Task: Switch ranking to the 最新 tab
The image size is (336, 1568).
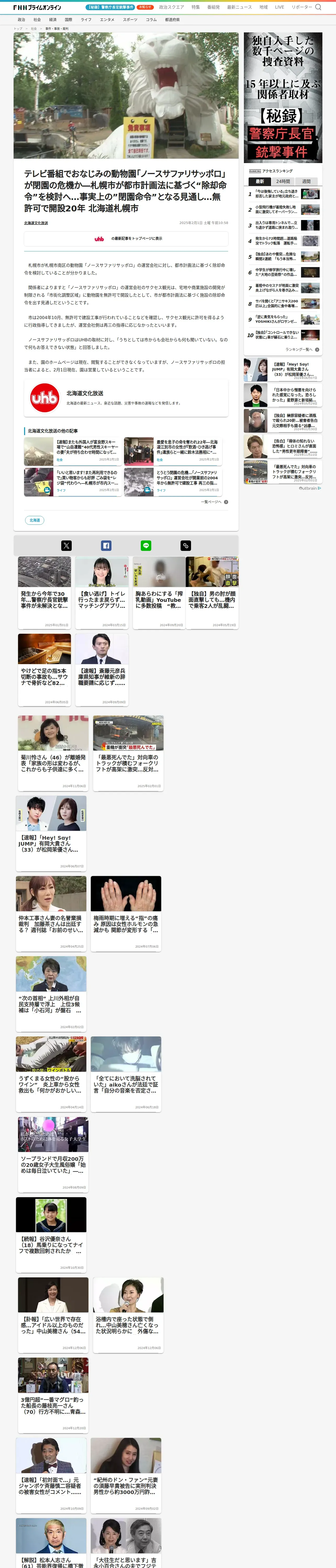Action: point(260,181)
